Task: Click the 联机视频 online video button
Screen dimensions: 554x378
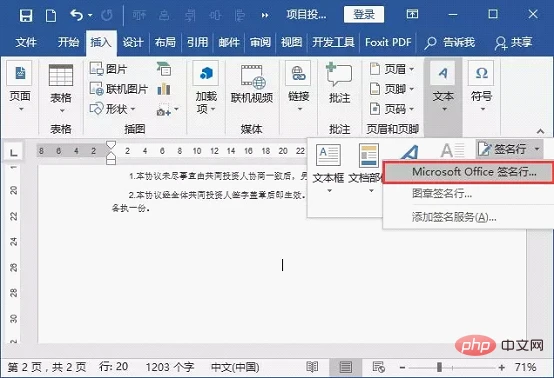Action: point(252,84)
